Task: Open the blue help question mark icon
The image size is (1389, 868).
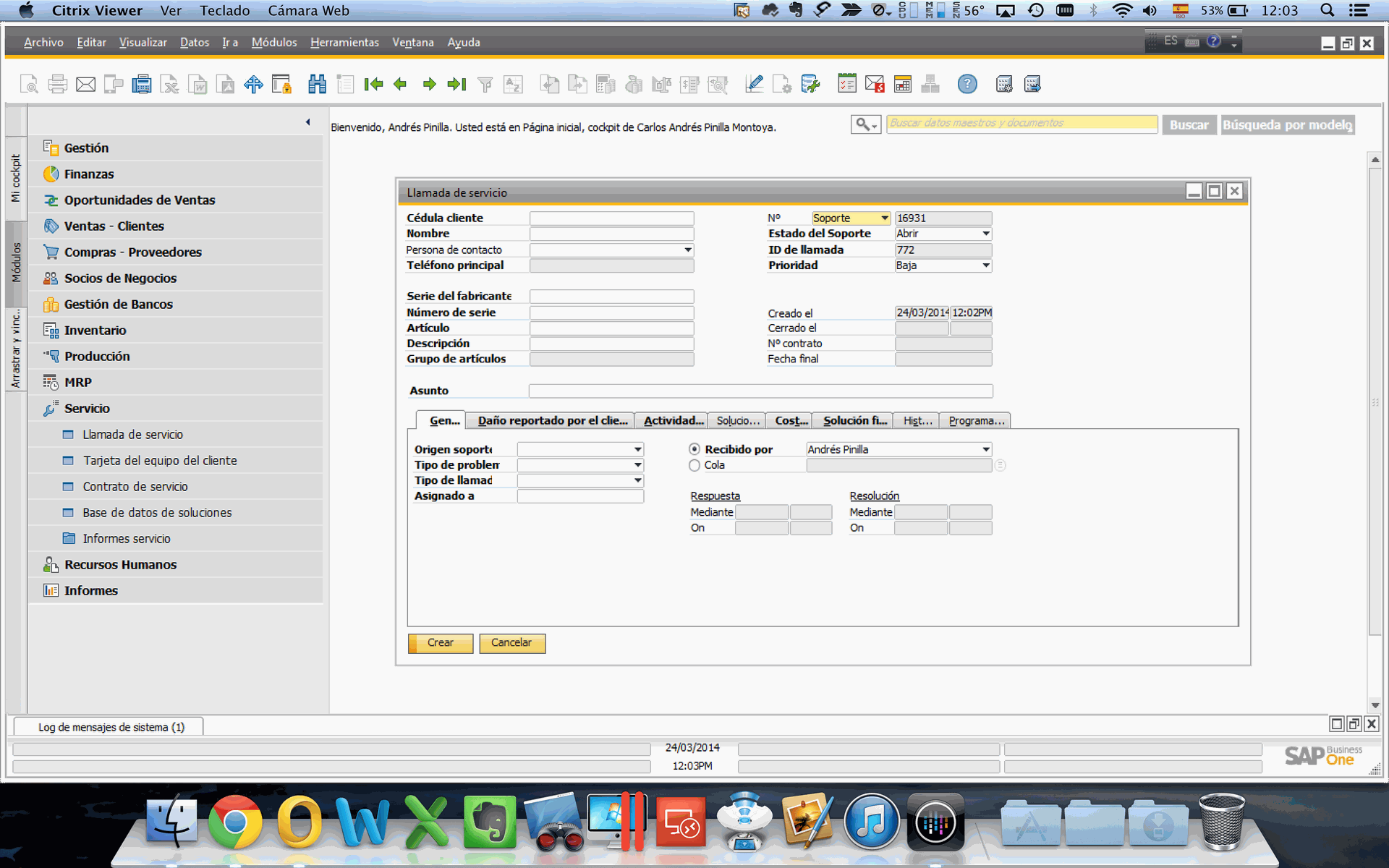Action: pos(967,85)
